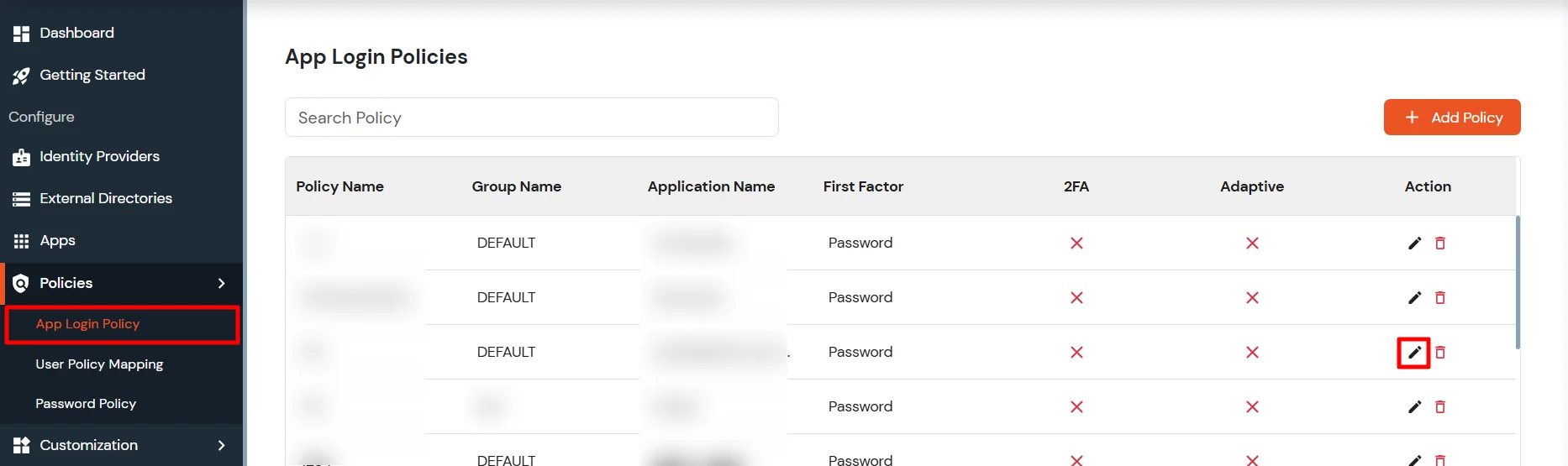Screen dimensions: 1568x466
Task: Click Adaptive cross in second row
Action: 1252,297
